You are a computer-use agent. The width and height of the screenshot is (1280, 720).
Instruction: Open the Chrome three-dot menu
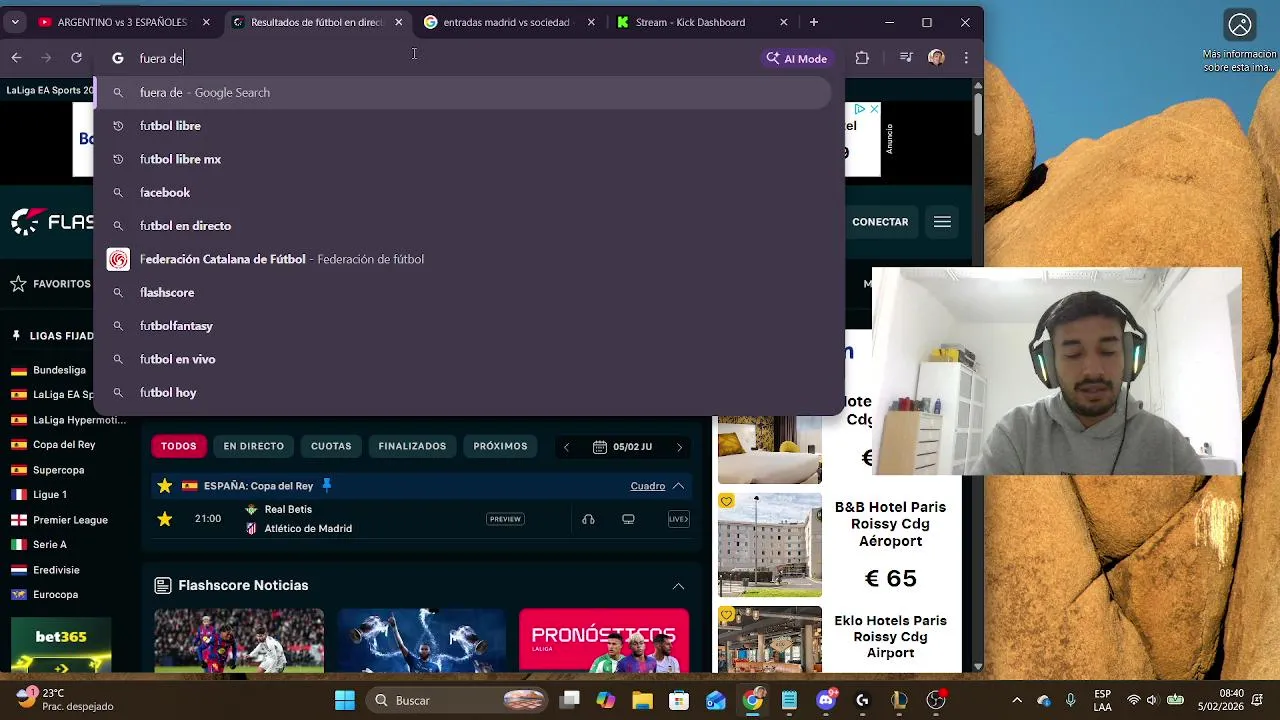pyautogui.click(x=966, y=58)
